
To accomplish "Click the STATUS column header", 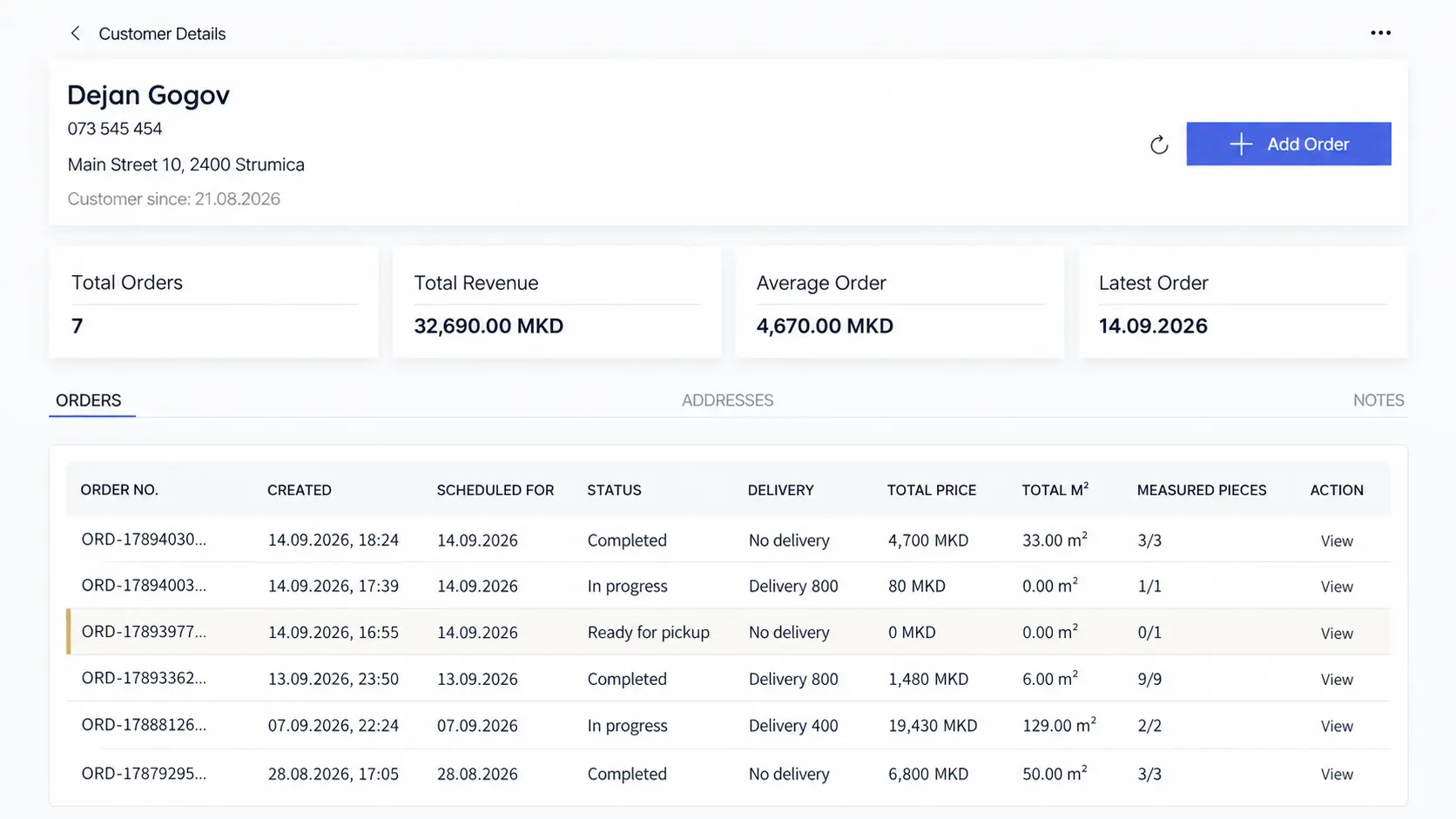I will click(x=614, y=490).
